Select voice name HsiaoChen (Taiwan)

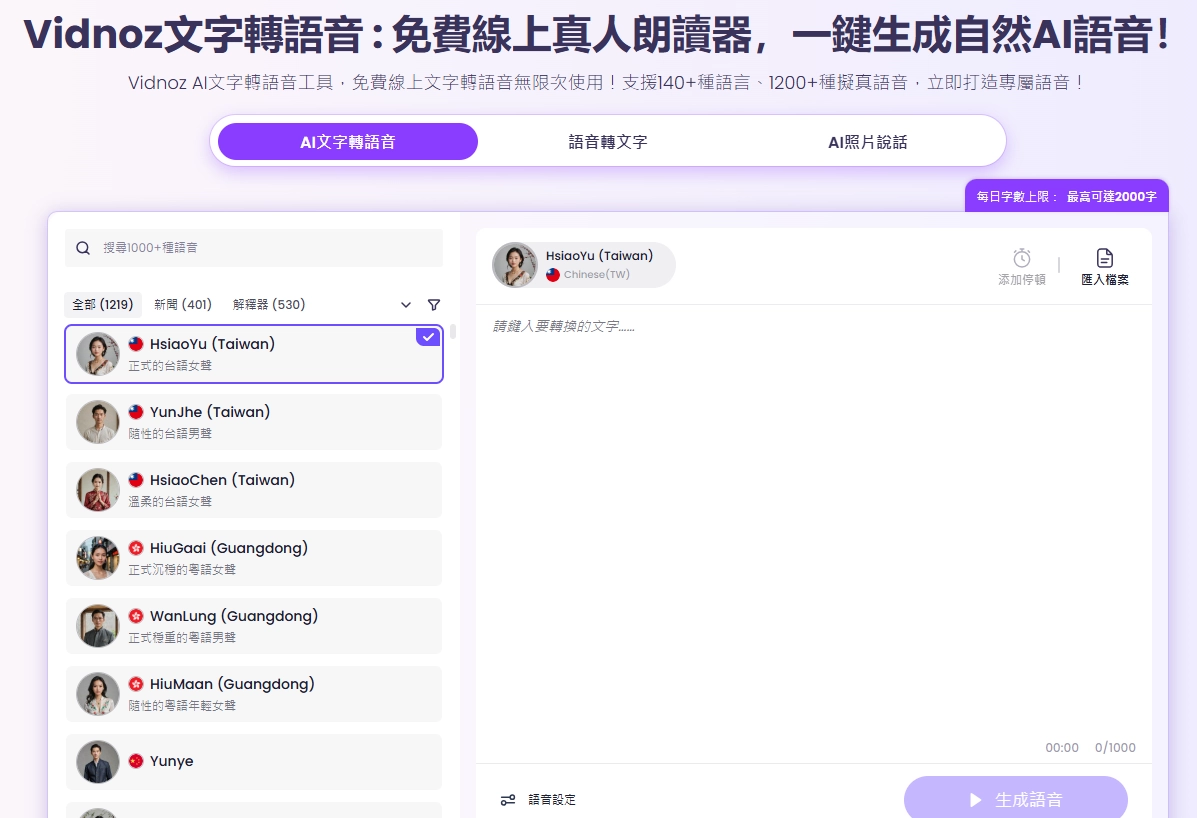222,480
